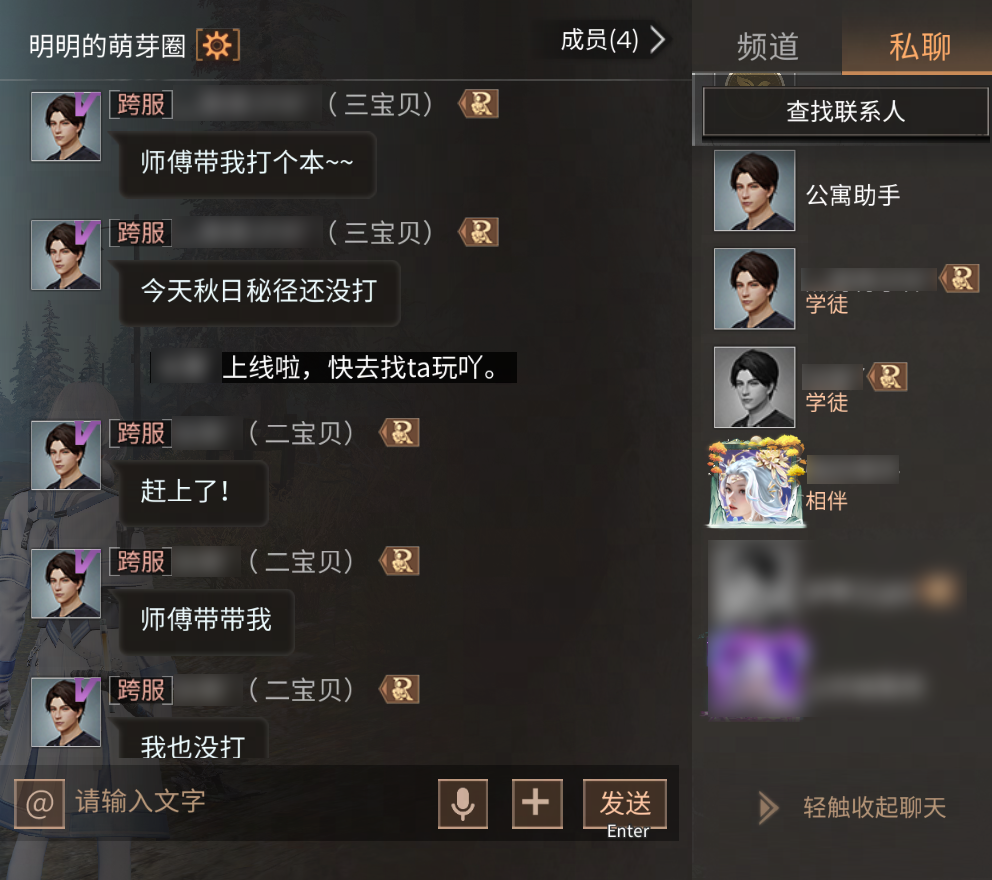The image size is (992, 880).
Task: Click the 查找联系人 button
Action: pyautogui.click(x=845, y=111)
